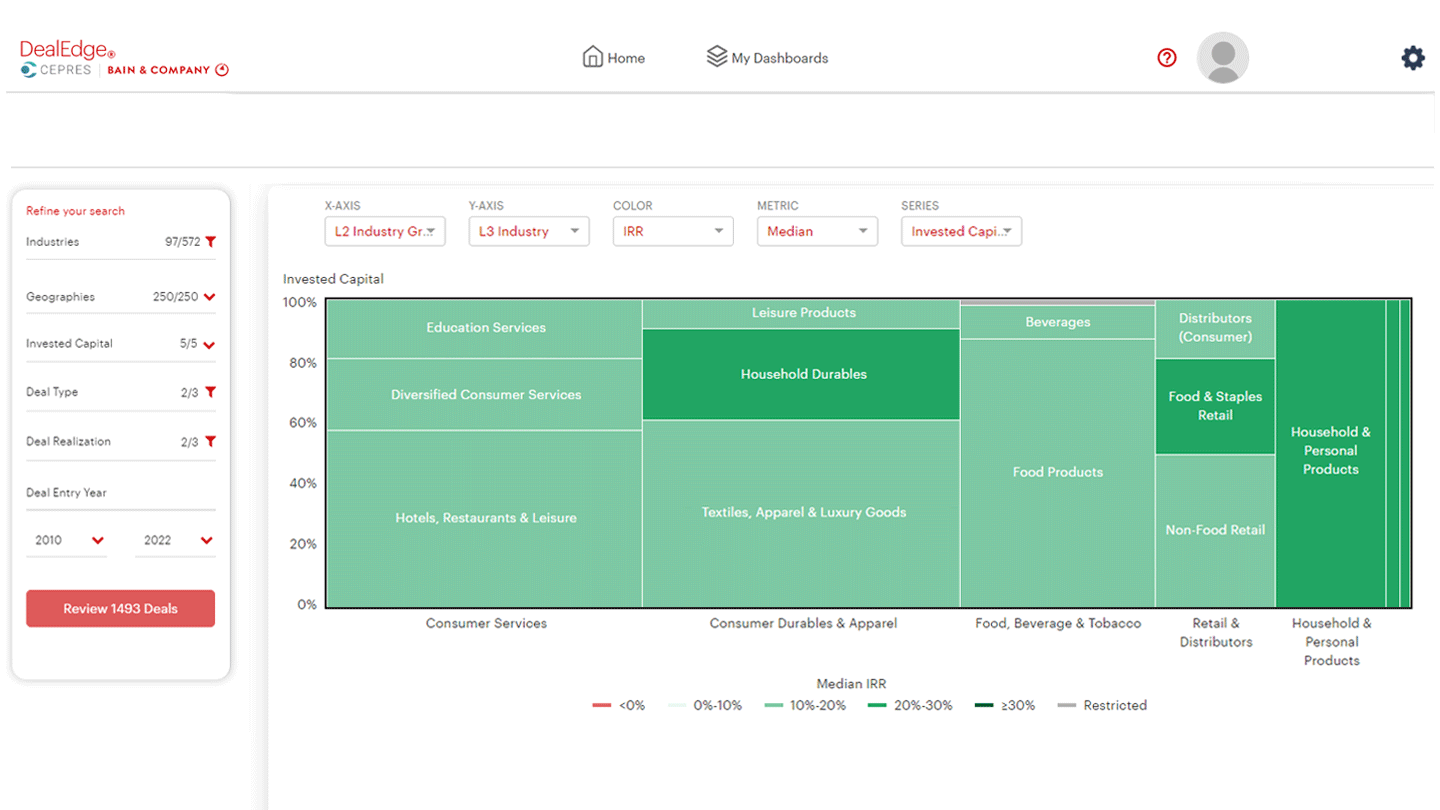This screenshot has width=1440, height=810.
Task: Click the user profile avatar
Action: 1222,58
